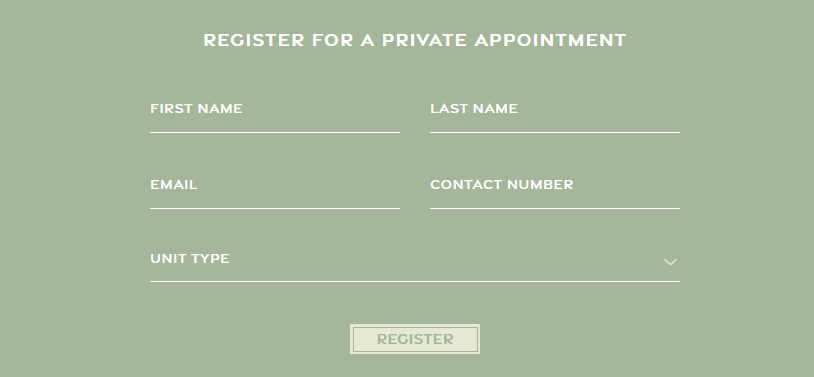Focus the Last Name input field
Viewport: 814px width, 377px height.
[x=555, y=113]
